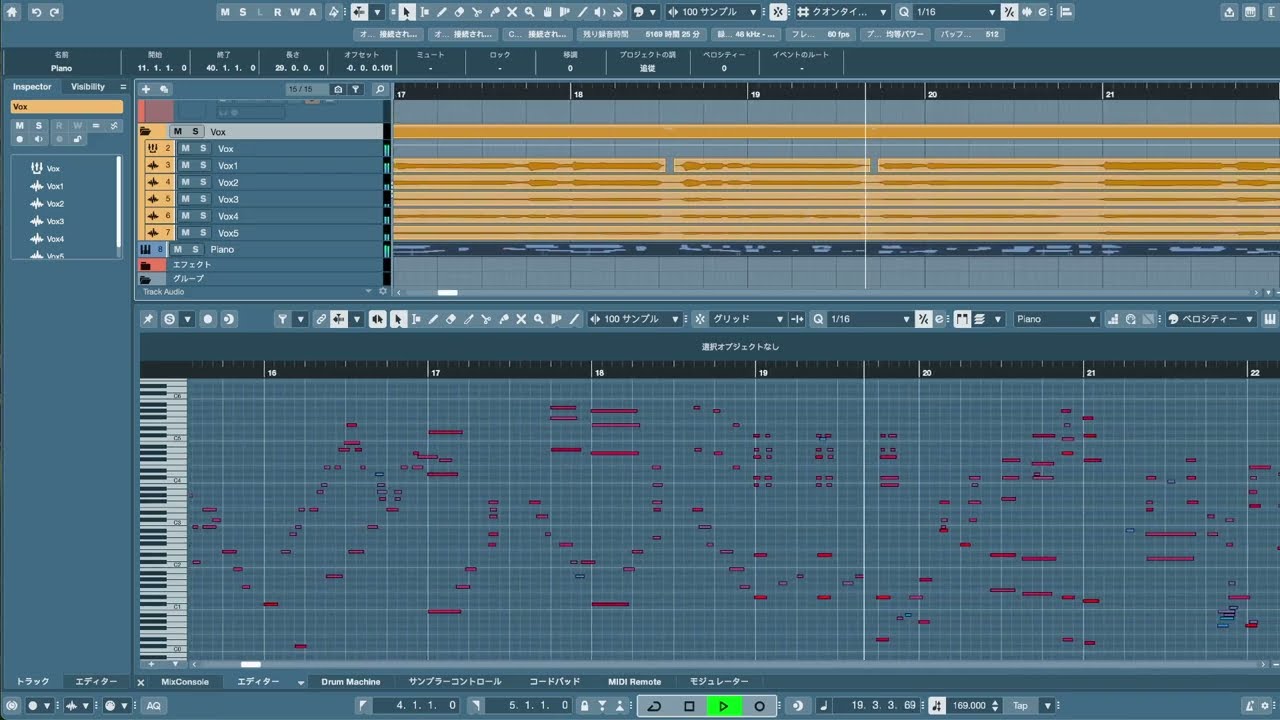This screenshot has width=1280, height=720.
Task: Select the Play speaker tool in the top toolbar
Action: [x=601, y=12]
